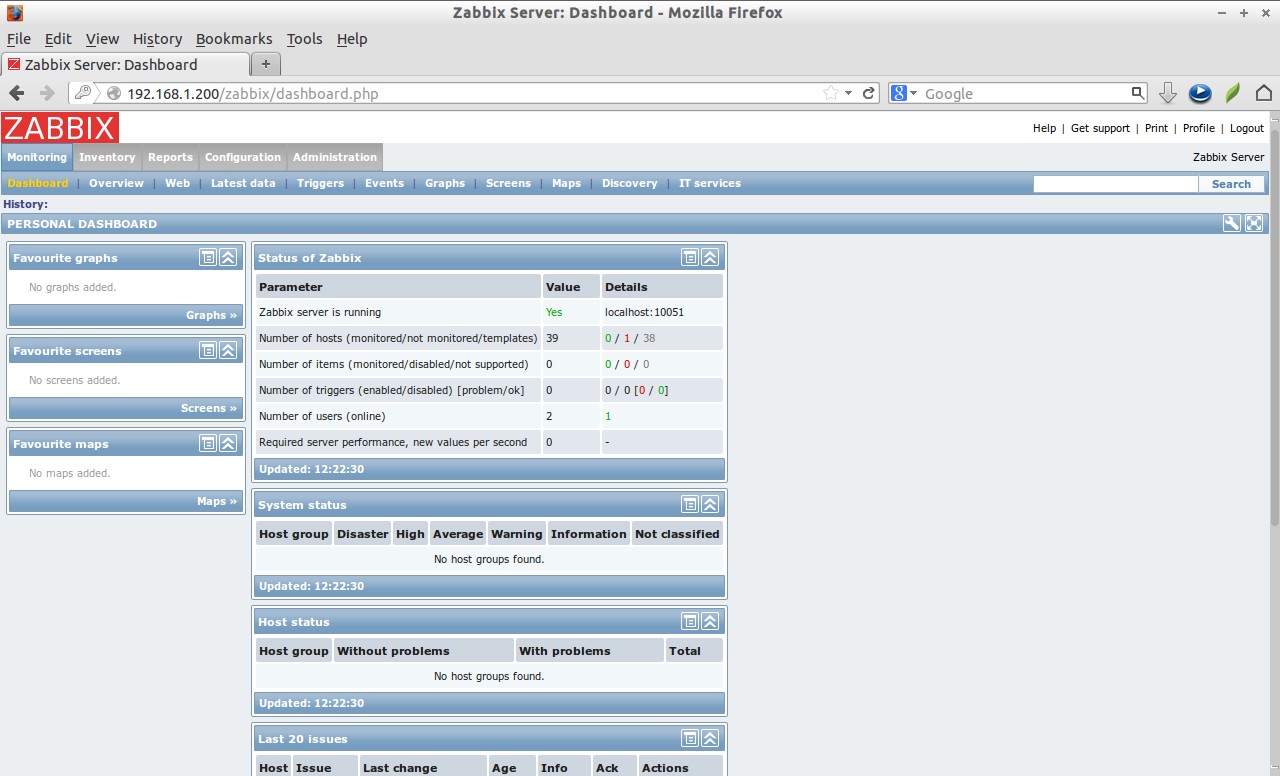Open the History menu
Screen dimensions: 1280x776
coord(157,39)
